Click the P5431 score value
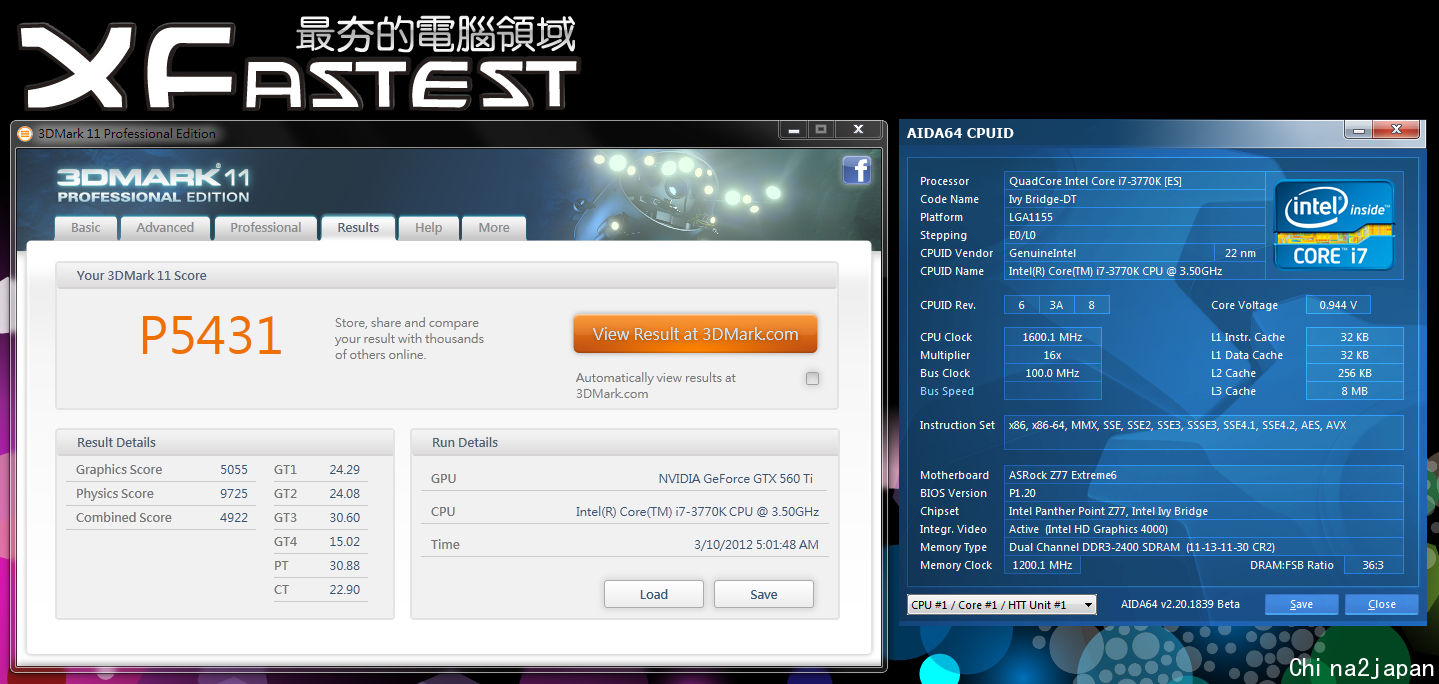The image size is (1439, 684). point(211,336)
